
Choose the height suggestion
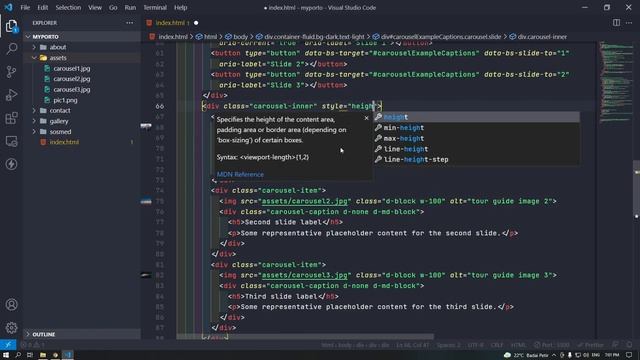[x=477, y=117]
